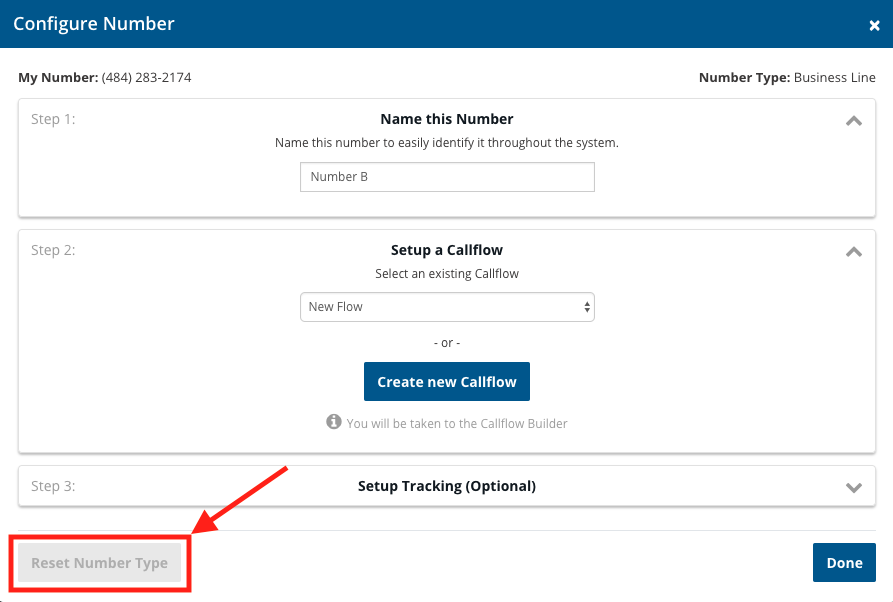Click the info icon beside Callflow Builder note
The width and height of the screenshot is (893, 602).
(334, 422)
